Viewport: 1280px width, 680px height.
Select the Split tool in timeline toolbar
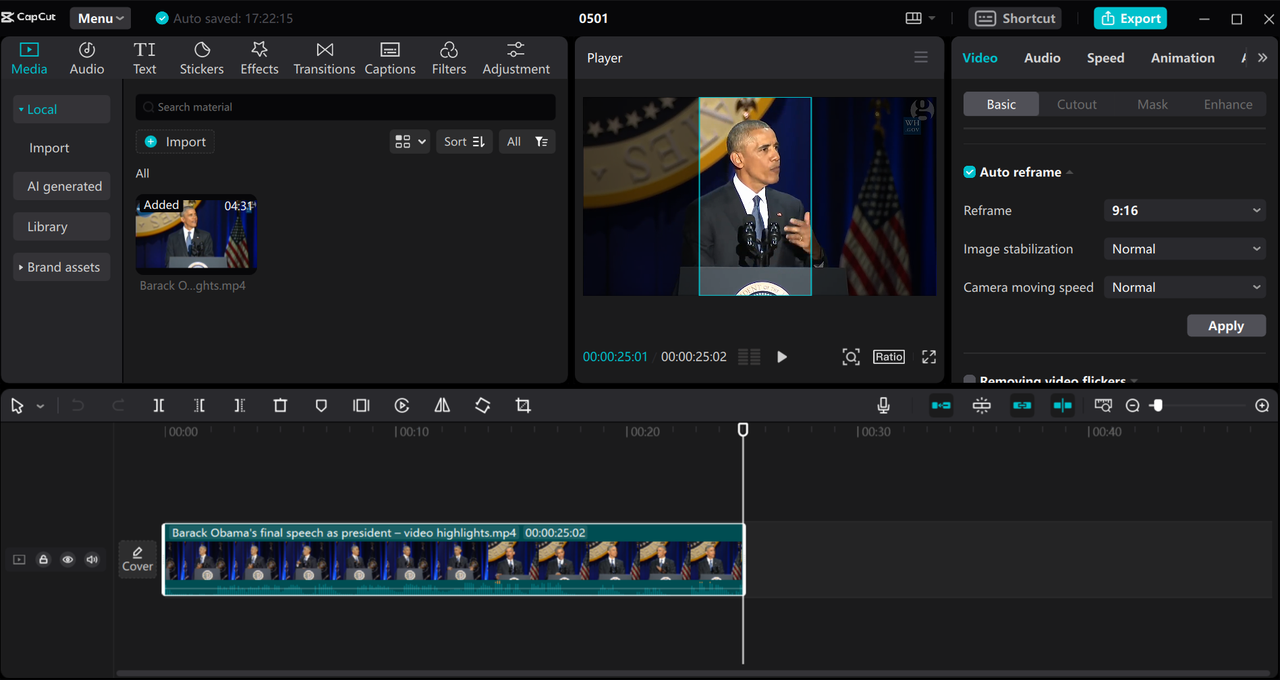[159, 405]
